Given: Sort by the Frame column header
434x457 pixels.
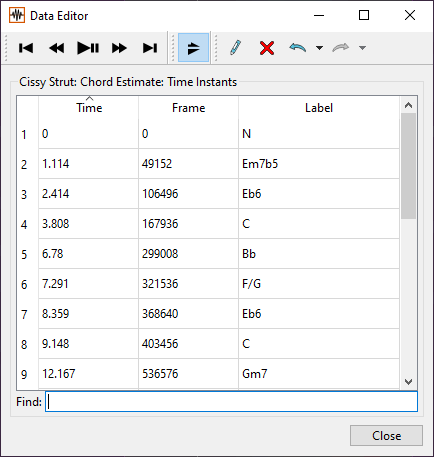Looking at the screenshot, I should [x=188, y=107].
